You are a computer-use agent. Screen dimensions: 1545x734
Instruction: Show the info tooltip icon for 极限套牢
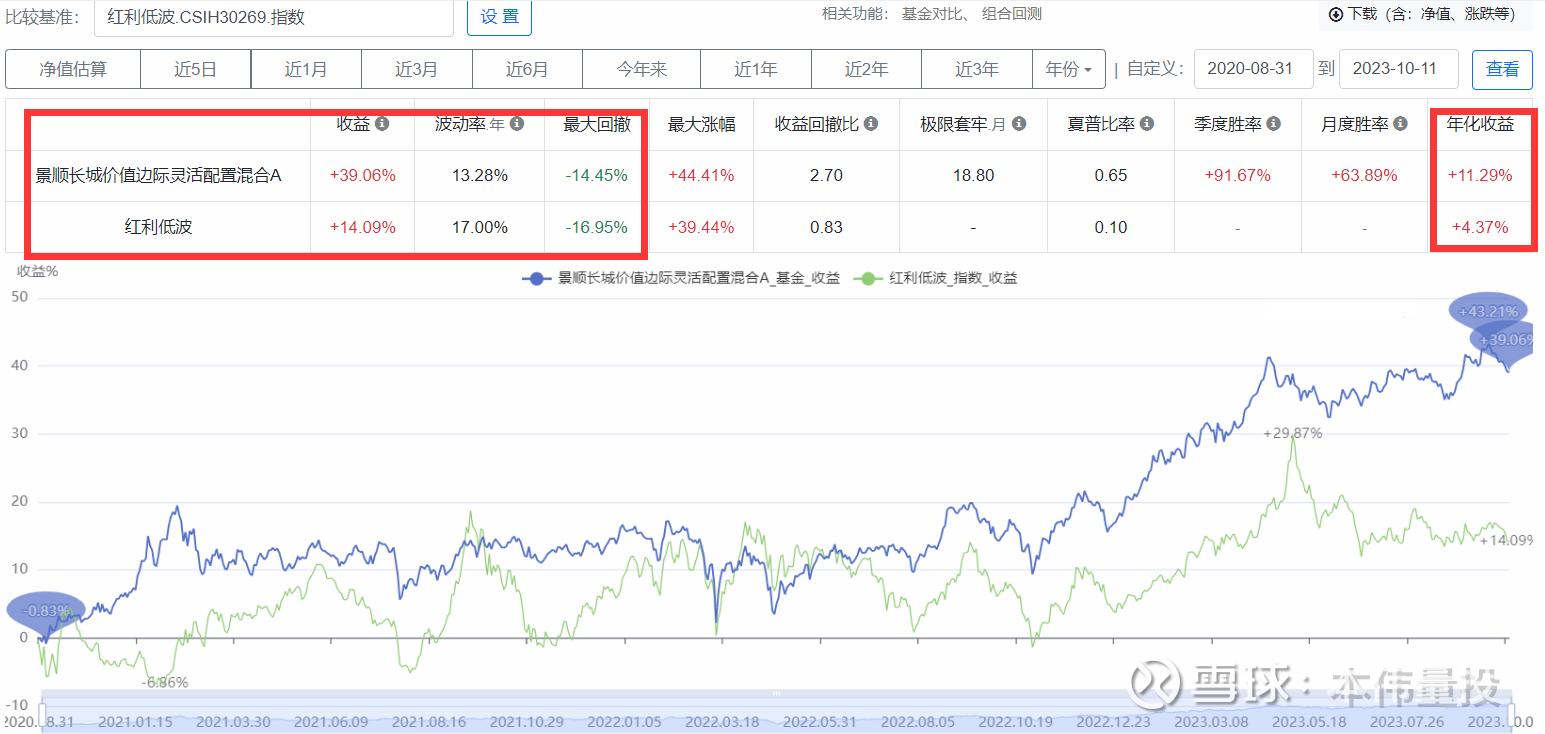1018,125
